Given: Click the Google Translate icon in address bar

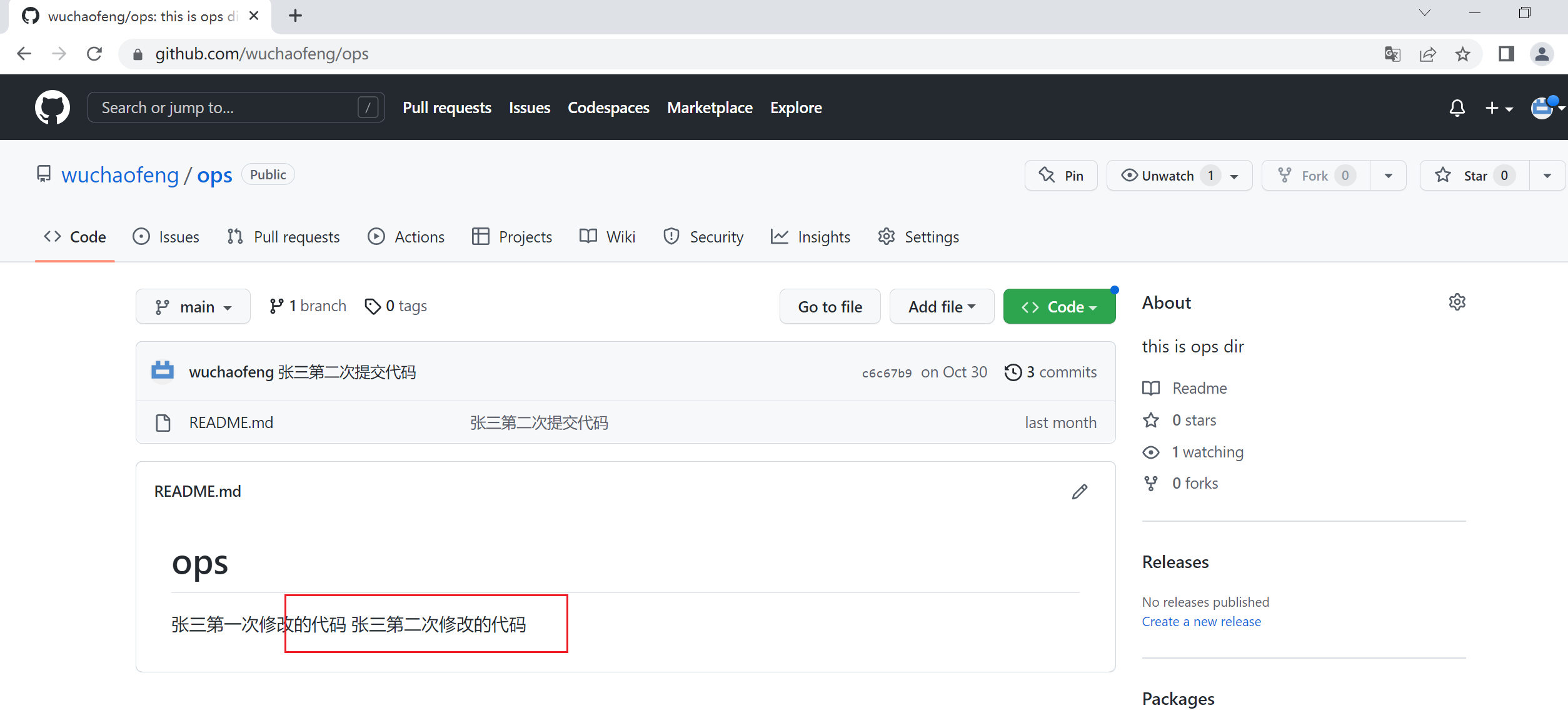Looking at the screenshot, I should coord(1392,54).
